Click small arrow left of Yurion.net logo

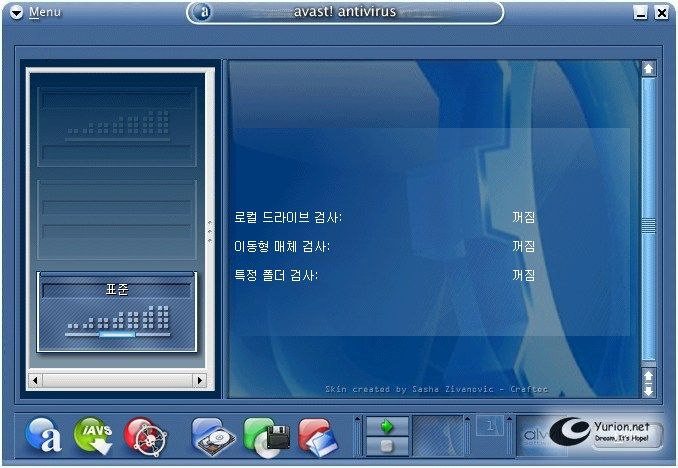click(x=509, y=419)
